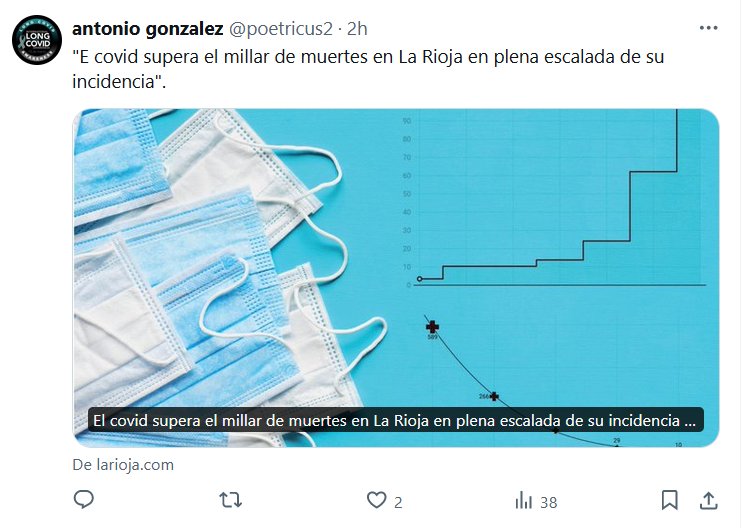Screen dimensions: 746x528
Task: View post analytics showing 38 views
Action: point(536,501)
